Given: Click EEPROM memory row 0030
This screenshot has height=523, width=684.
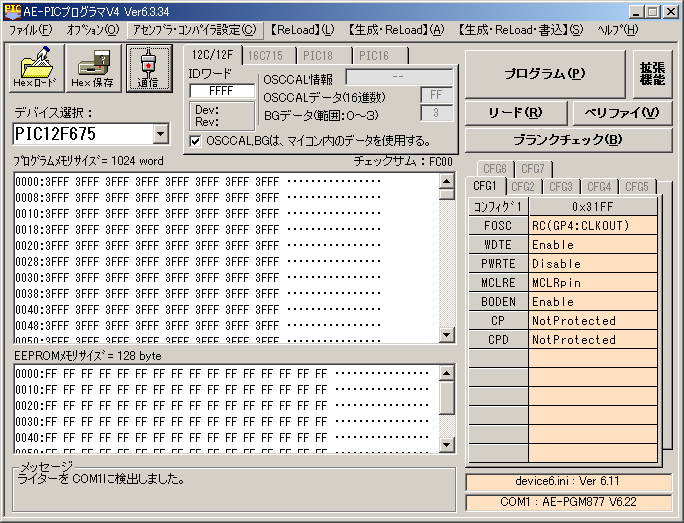Looking at the screenshot, I should click(x=222, y=422).
